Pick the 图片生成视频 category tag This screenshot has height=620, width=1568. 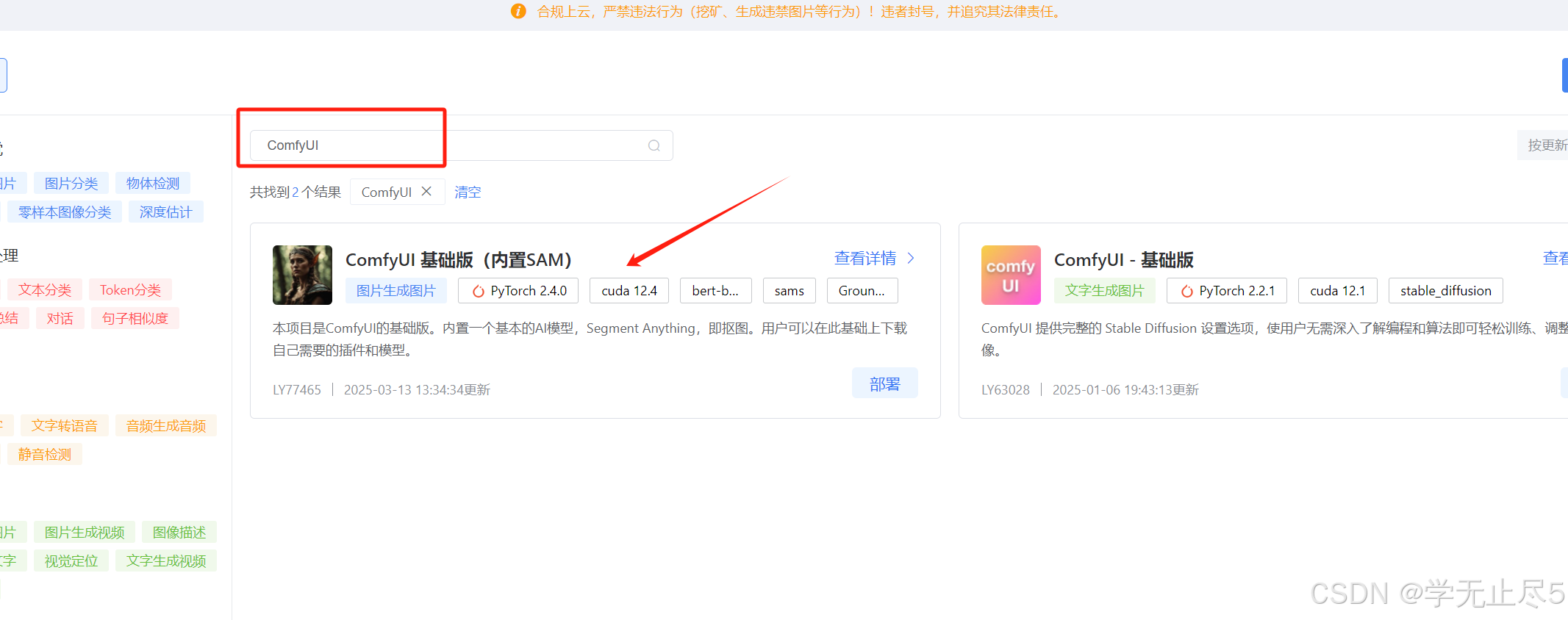tap(85, 532)
